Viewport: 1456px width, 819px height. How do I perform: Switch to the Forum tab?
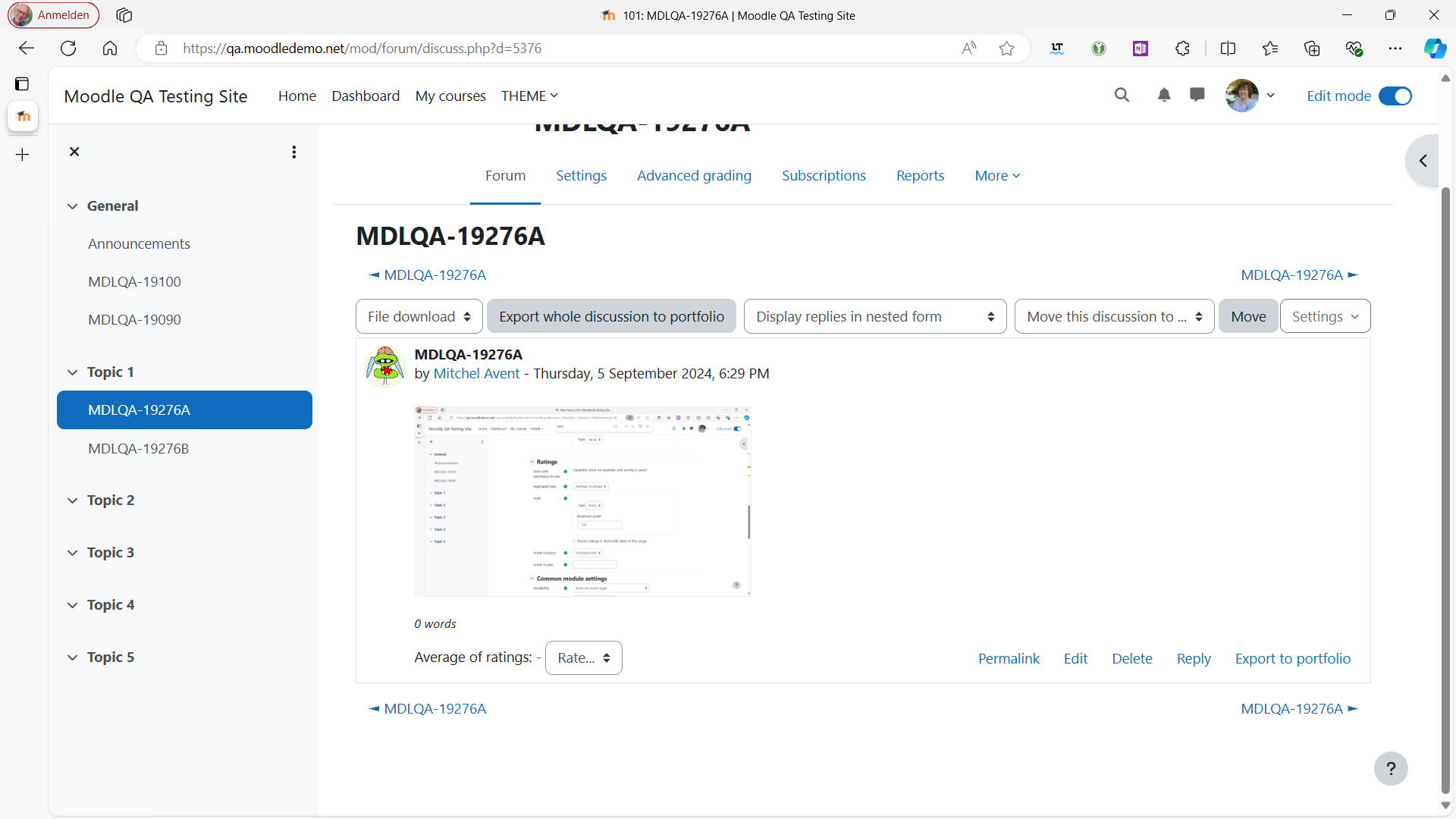505,176
